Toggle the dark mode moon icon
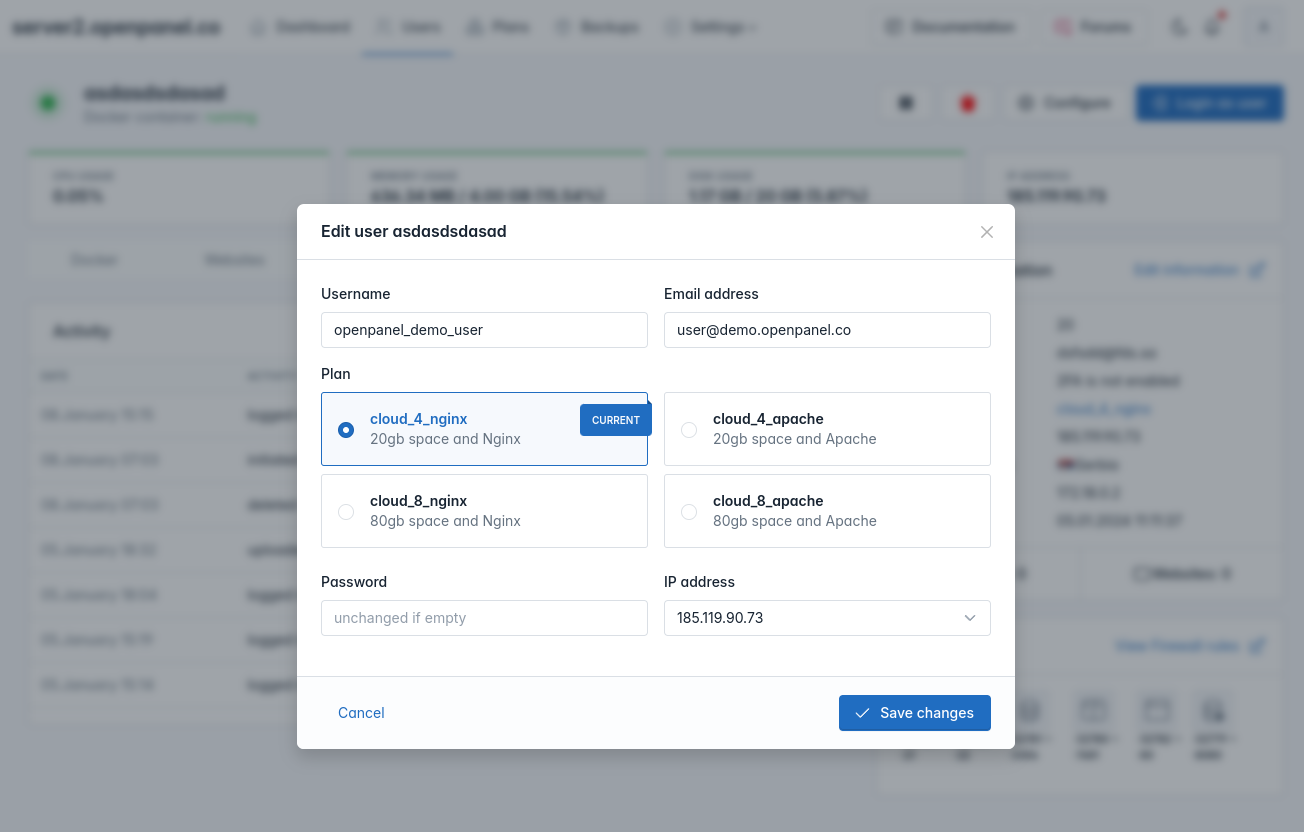Viewport: 1304px width, 832px height. tap(1180, 27)
